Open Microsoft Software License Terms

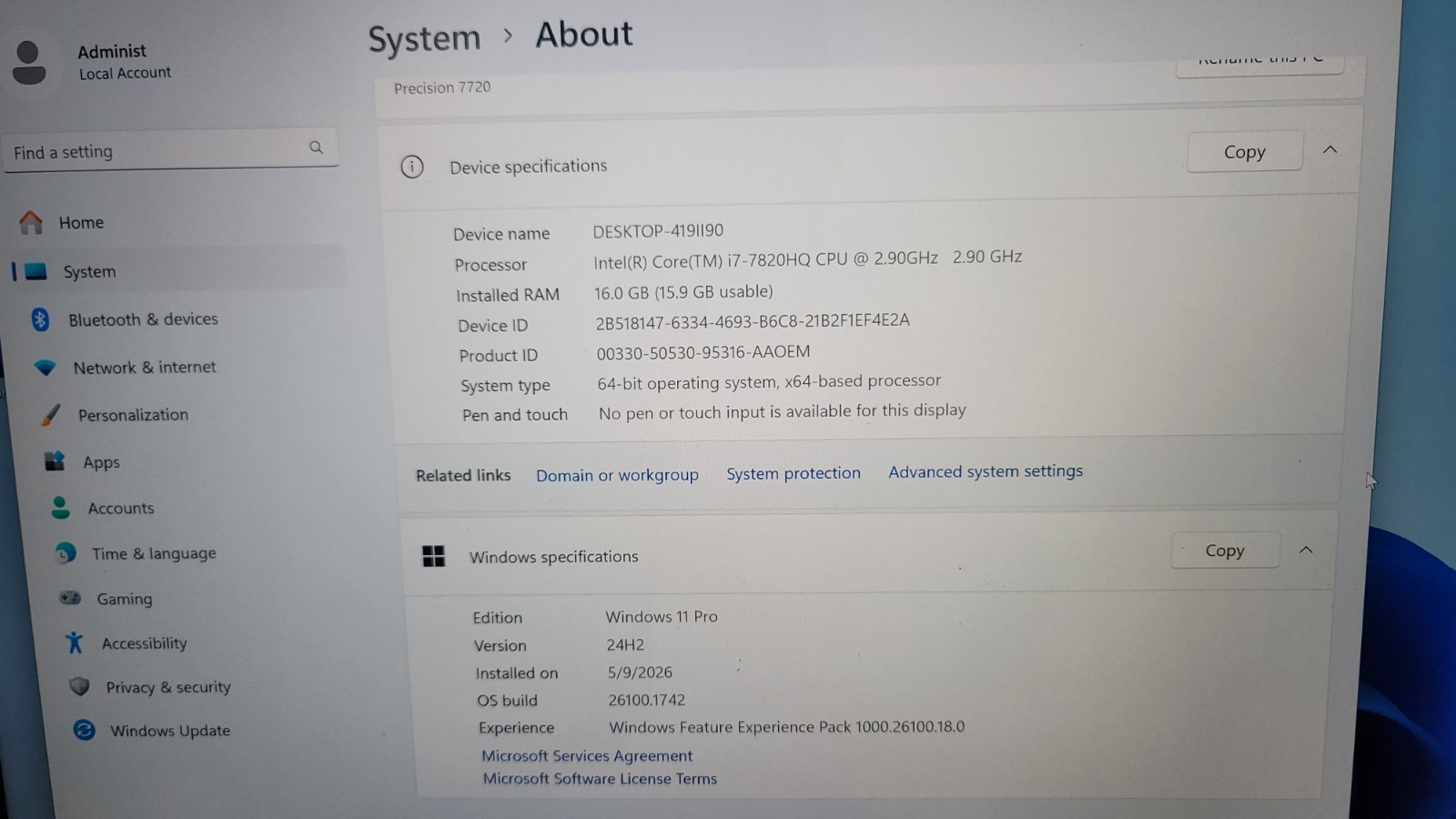coord(600,778)
